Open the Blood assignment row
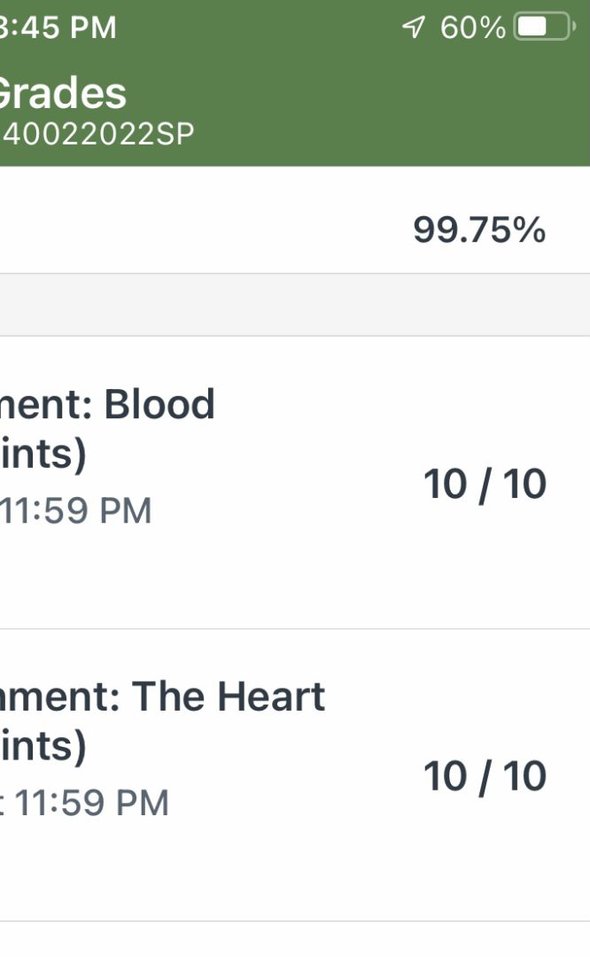This screenshot has width=590, height=957. click(x=295, y=482)
